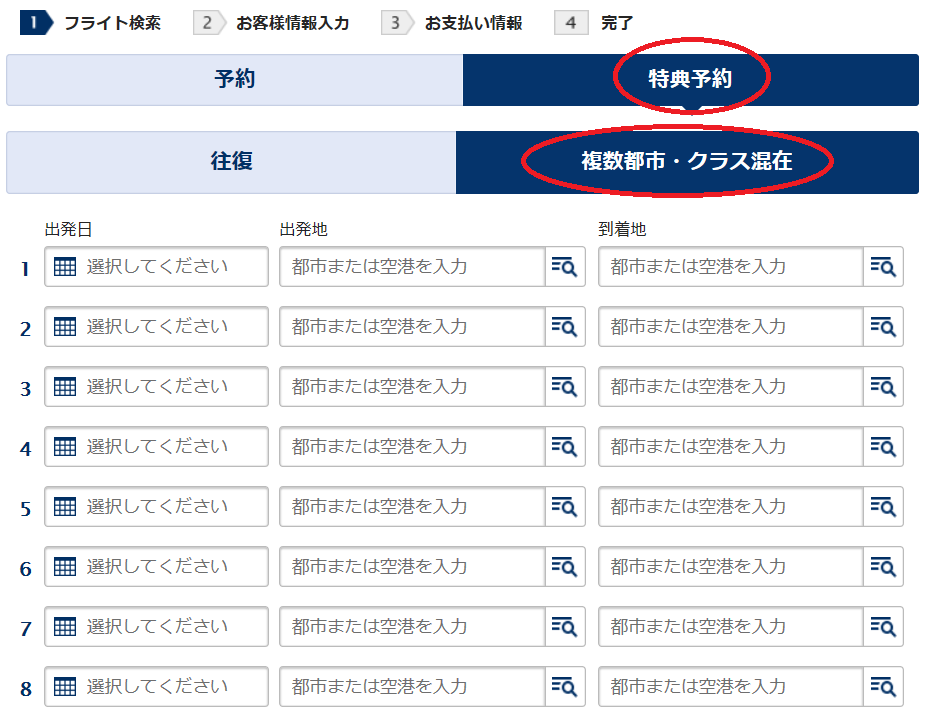Click row 2 到着地 airport search icon
The width and height of the screenshot is (928, 712).
[883, 327]
